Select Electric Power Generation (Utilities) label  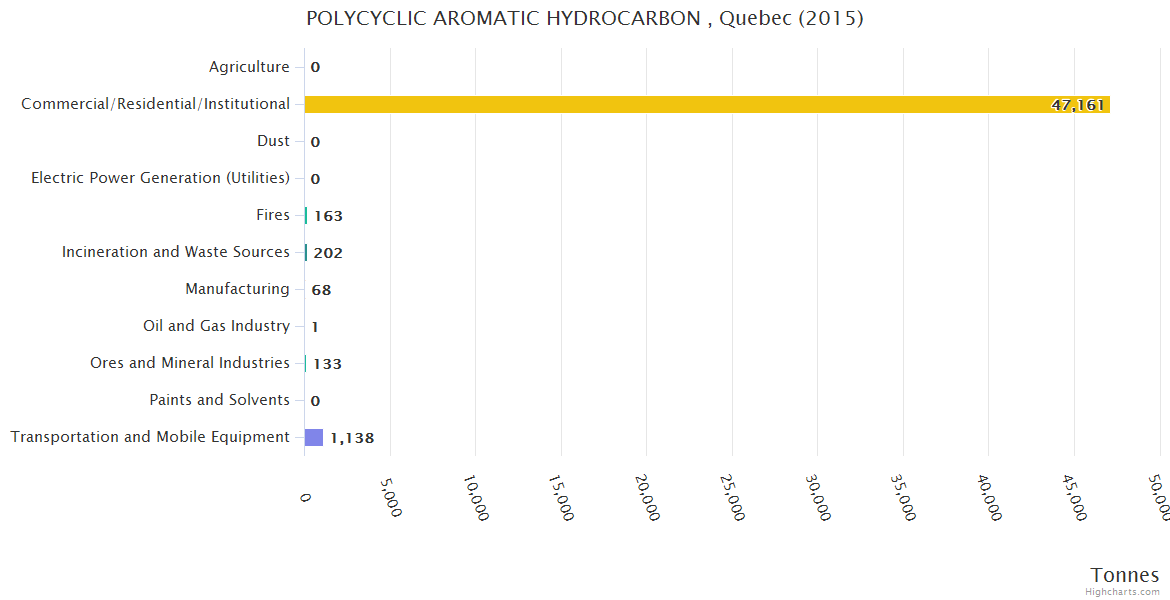160,178
